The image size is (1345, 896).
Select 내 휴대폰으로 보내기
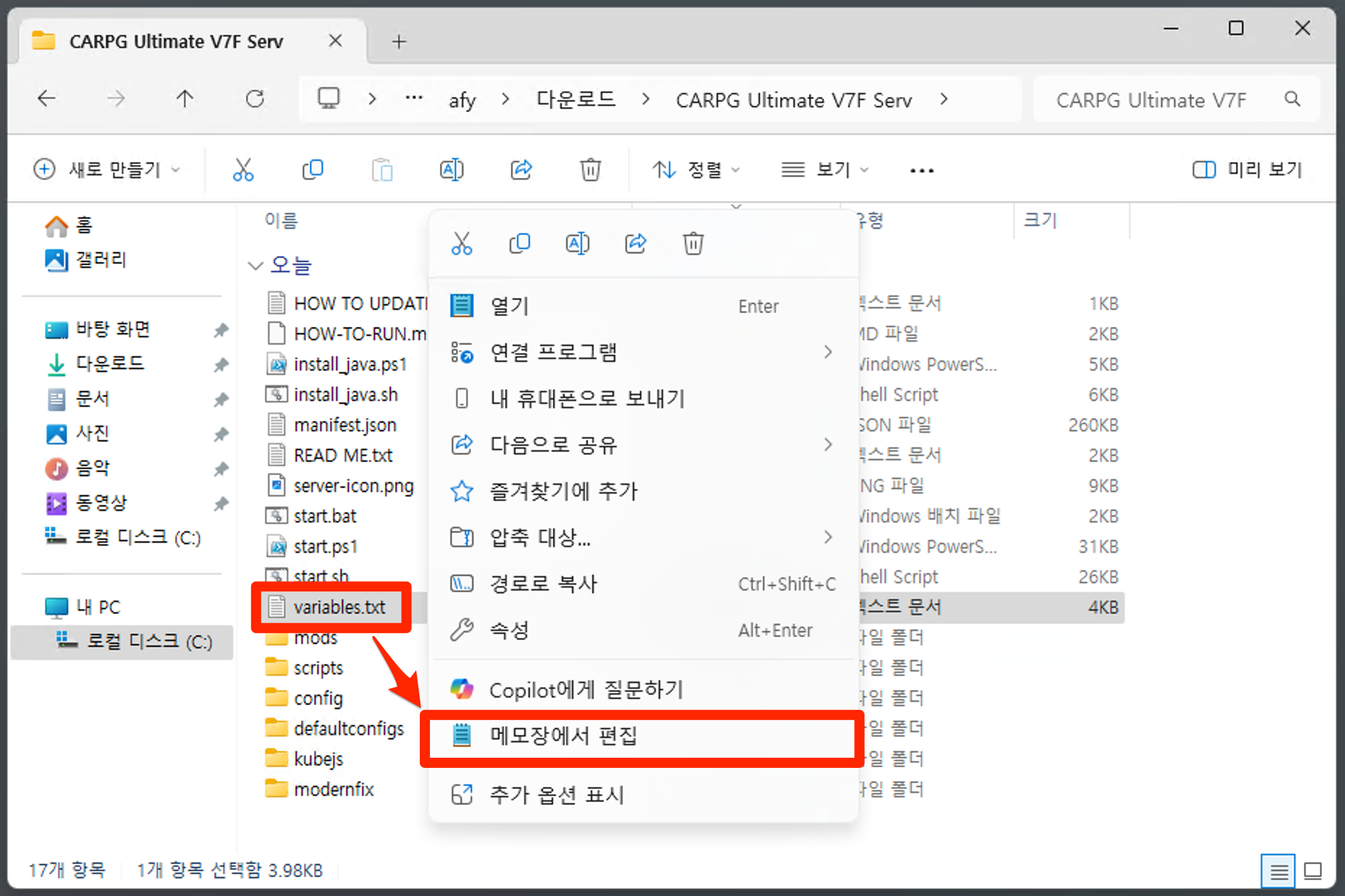pyautogui.click(x=644, y=399)
